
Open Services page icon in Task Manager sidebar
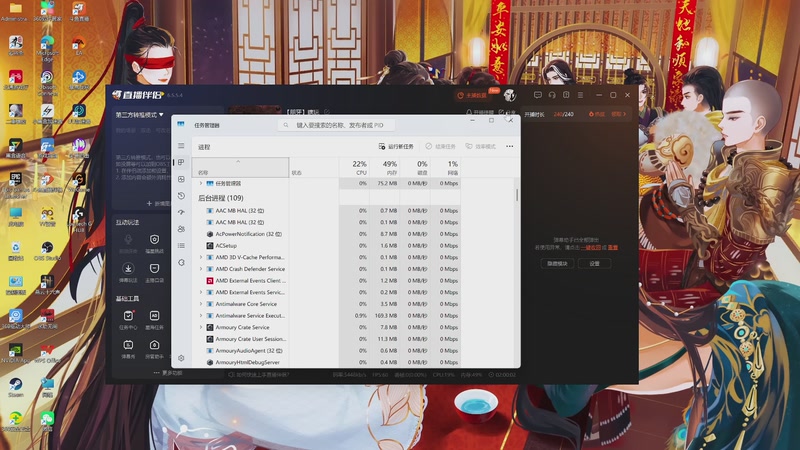point(181,262)
